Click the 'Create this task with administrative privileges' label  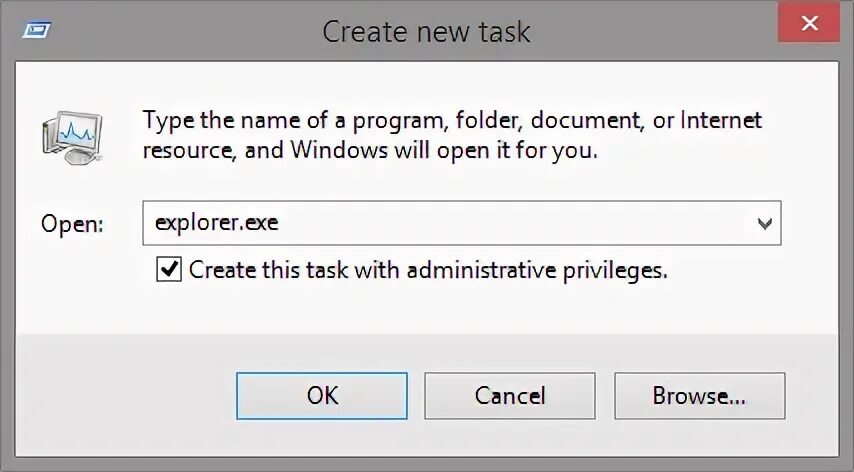tap(427, 270)
